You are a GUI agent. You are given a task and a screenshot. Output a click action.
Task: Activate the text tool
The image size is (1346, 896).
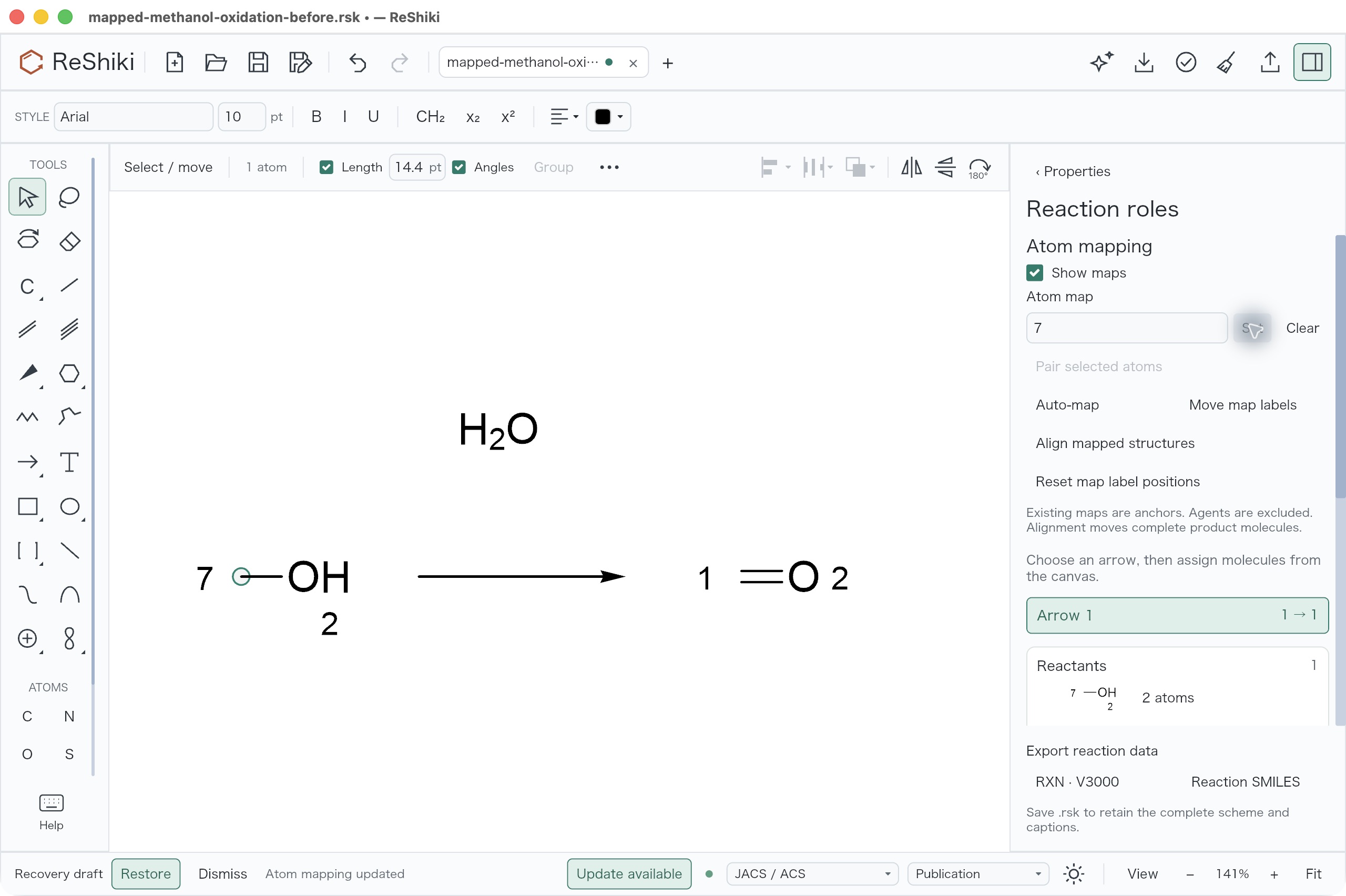(69, 462)
